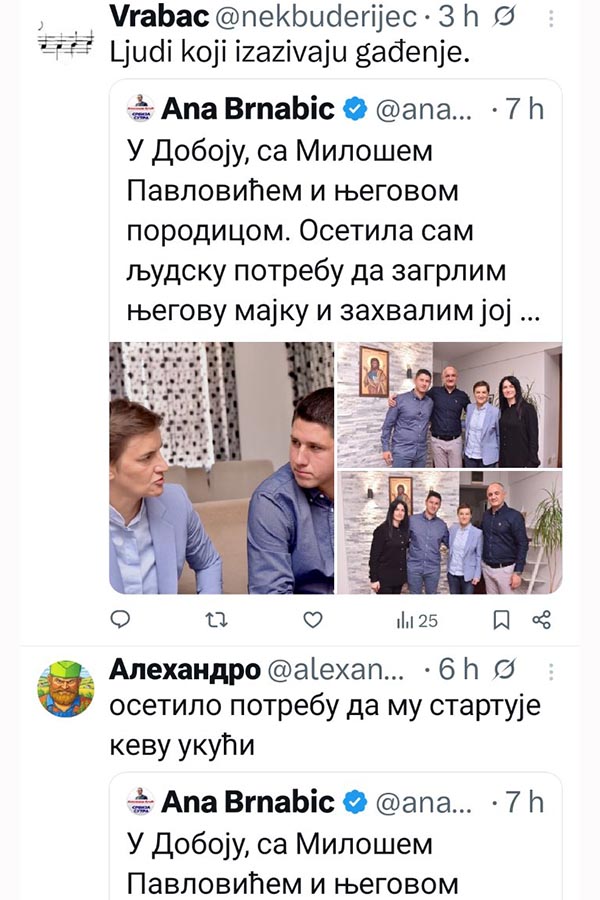Open more options on Алехандро's tweet
This screenshot has height=900, width=600.
551,671
